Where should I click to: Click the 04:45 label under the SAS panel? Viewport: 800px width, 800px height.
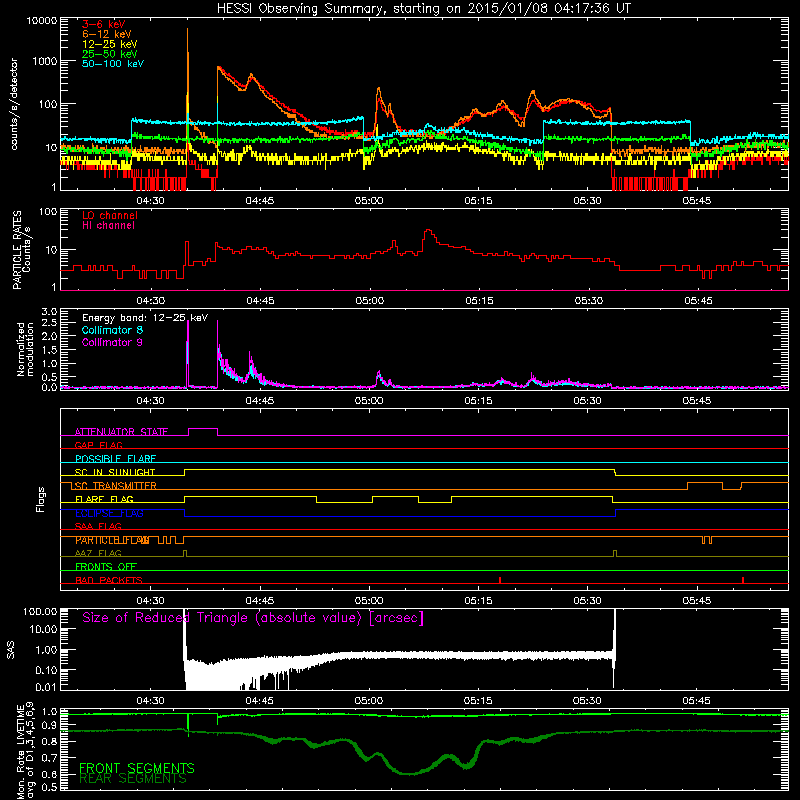point(260,701)
